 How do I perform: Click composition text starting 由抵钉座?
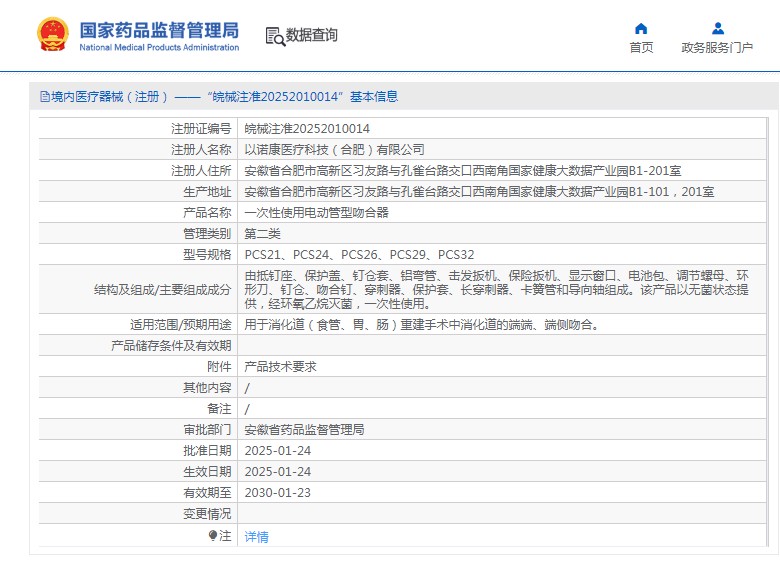point(496,289)
